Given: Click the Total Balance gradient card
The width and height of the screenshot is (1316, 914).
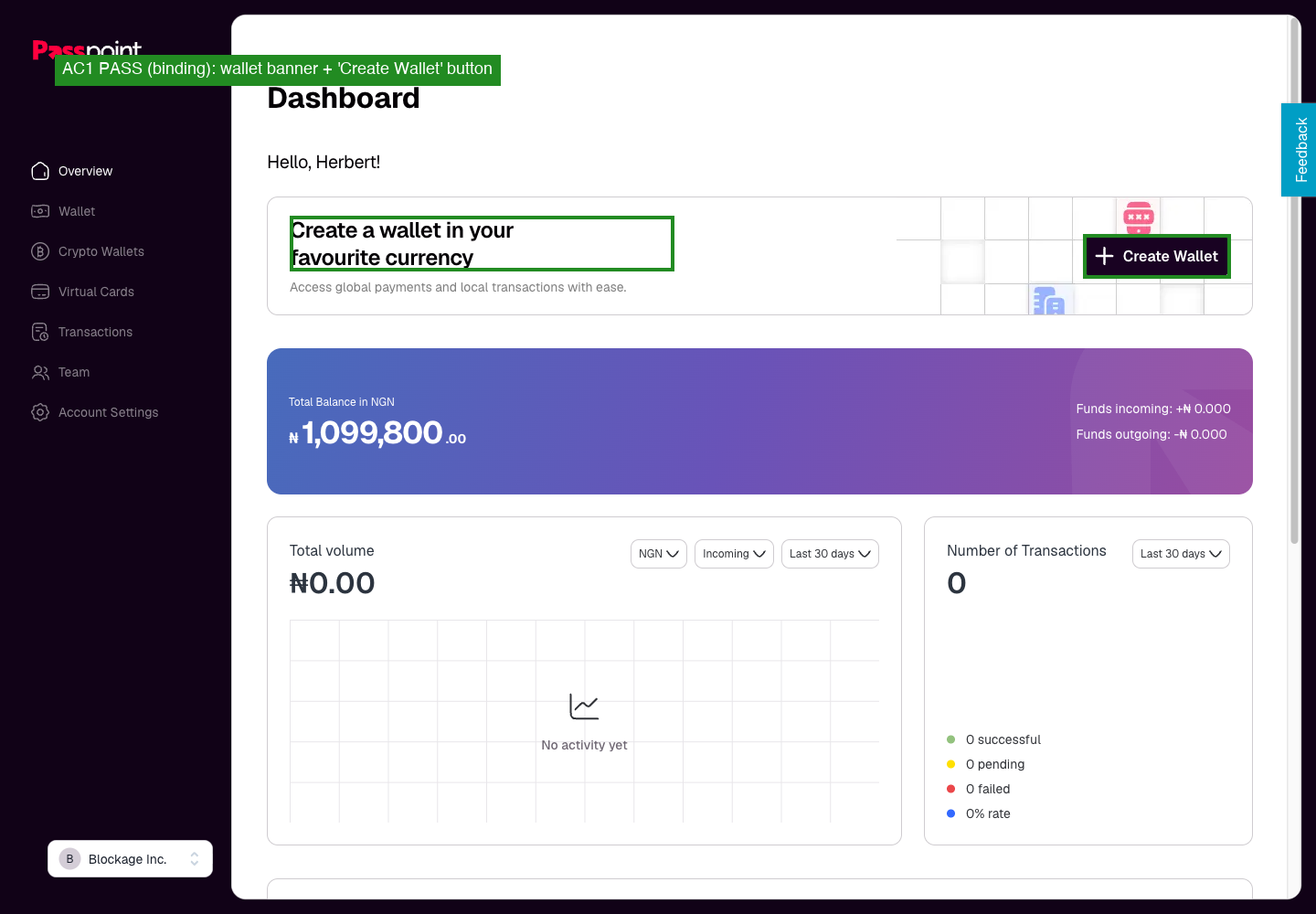Looking at the screenshot, I should tap(759, 421).
